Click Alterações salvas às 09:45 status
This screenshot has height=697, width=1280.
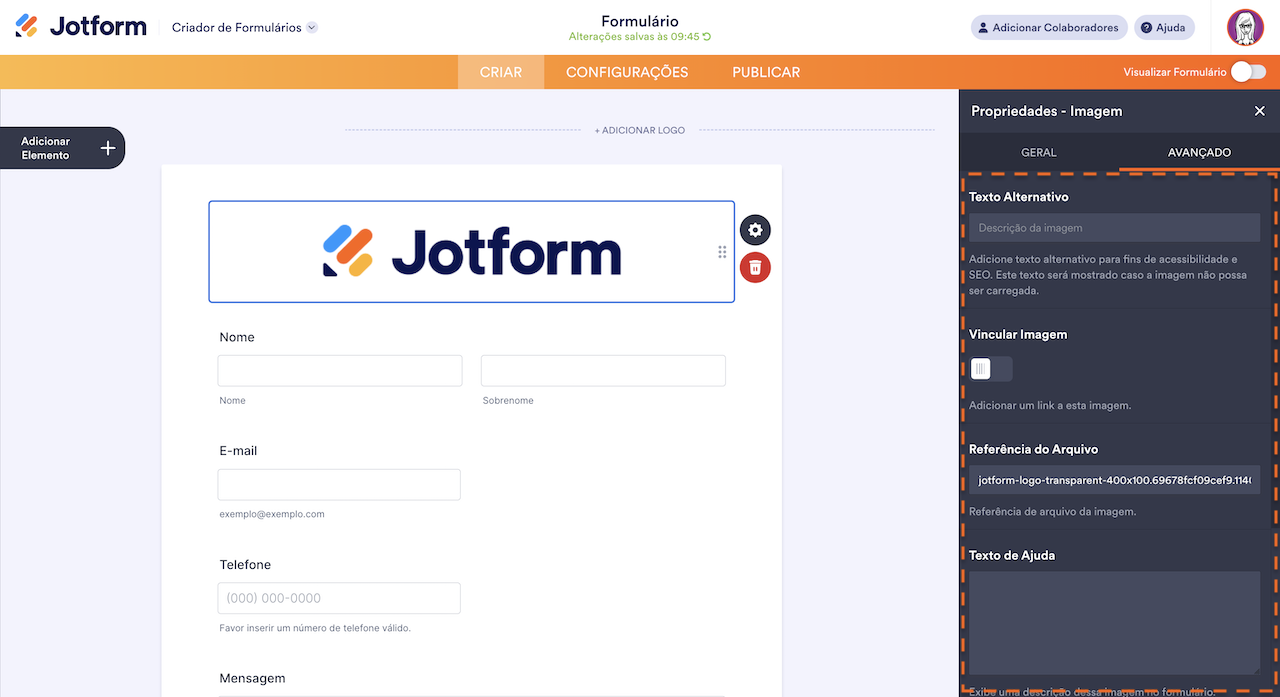[x=634, y=37]
